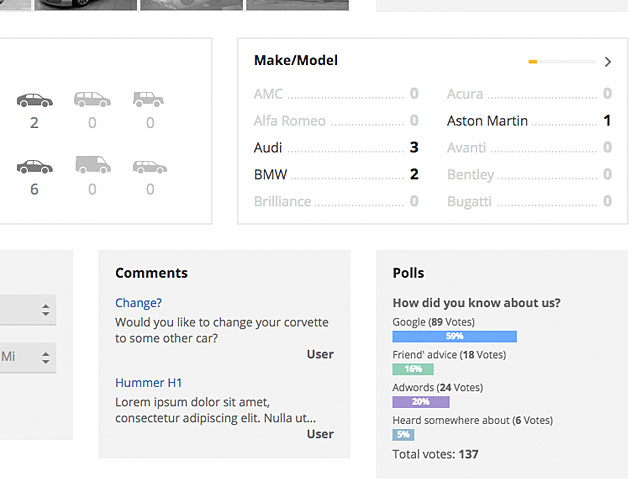The width and height of the screenshot is (640, 480).
Task: Click the Make/Model pagination progress bar
Action: [x=562, y=62]
